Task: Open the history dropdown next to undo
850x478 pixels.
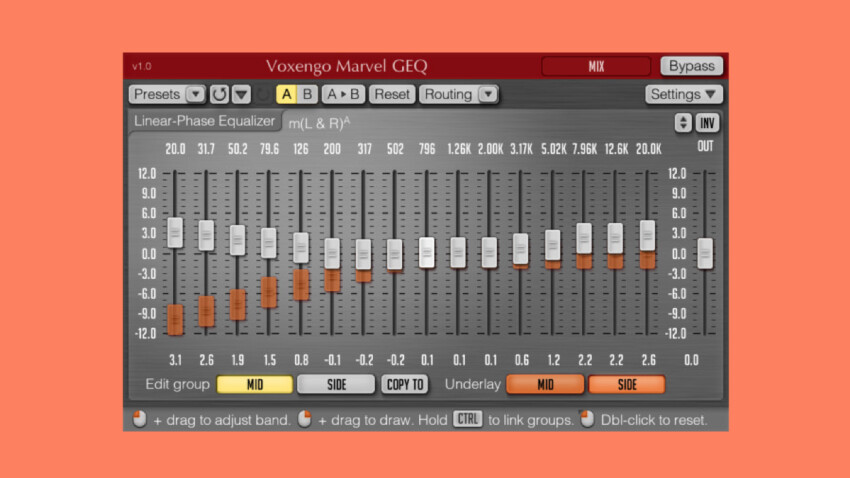Action: point(241,95)
